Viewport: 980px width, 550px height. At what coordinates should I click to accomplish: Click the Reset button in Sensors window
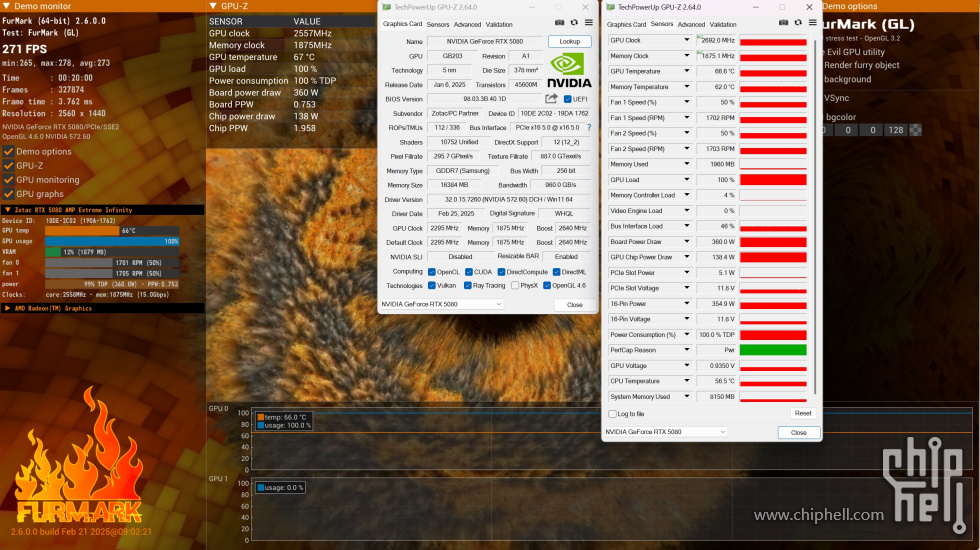(802, 413)
